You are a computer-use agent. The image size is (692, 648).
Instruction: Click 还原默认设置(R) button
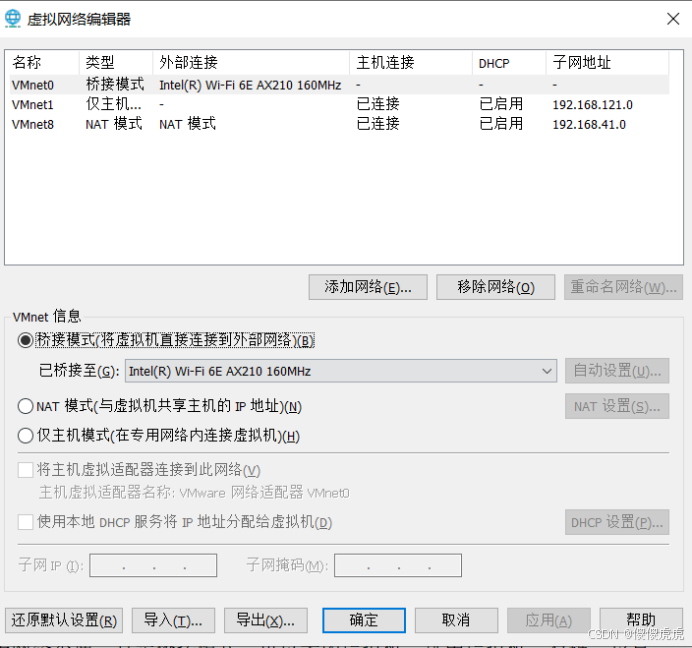[x=64, y=620]
